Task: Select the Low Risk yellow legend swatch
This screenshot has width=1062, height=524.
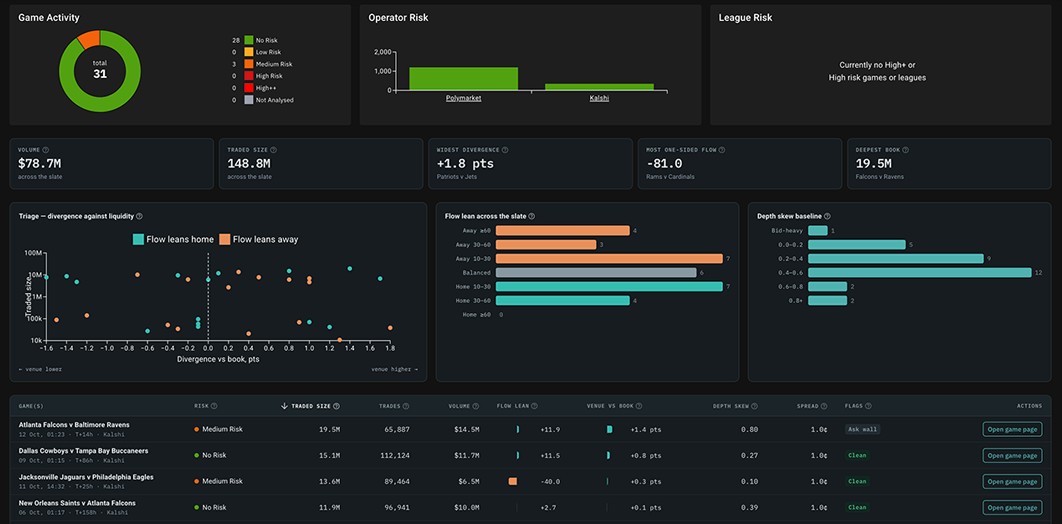Action: tap(249, 52)
